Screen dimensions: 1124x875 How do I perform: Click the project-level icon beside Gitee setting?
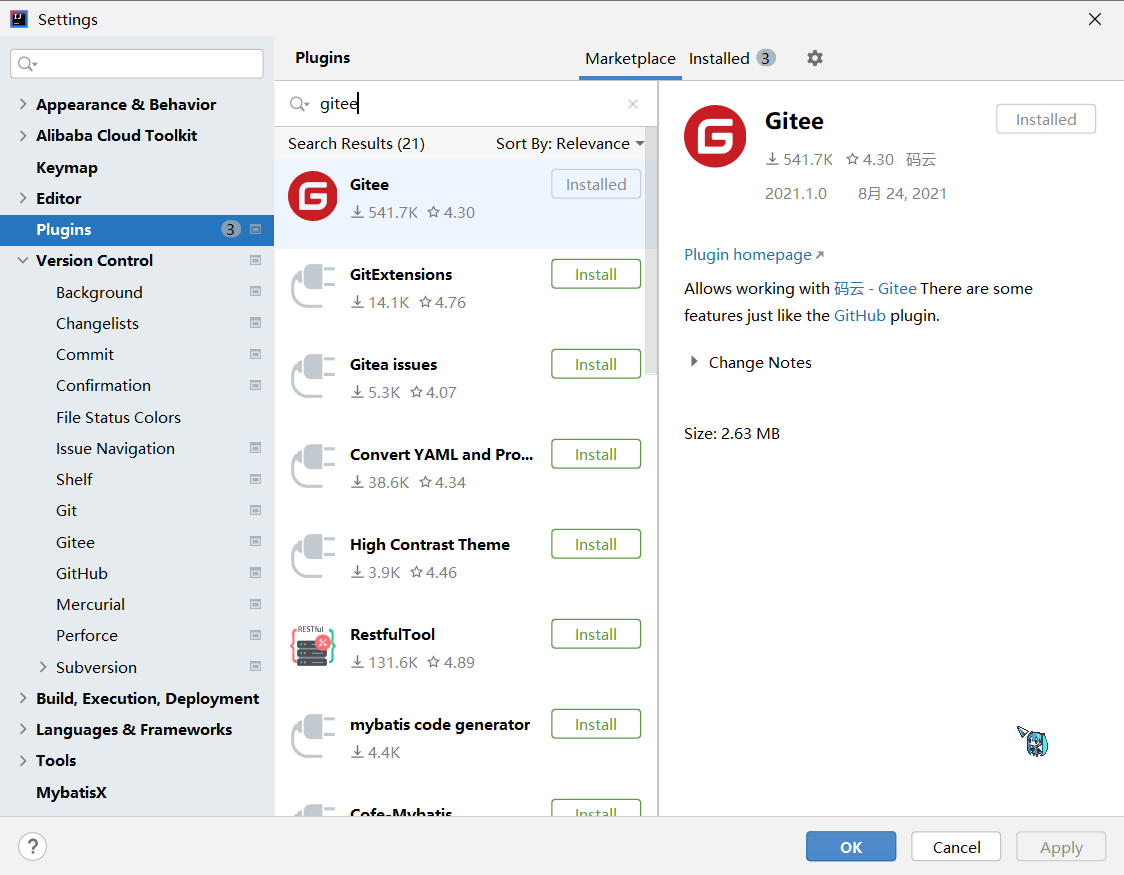coord(255,542)
